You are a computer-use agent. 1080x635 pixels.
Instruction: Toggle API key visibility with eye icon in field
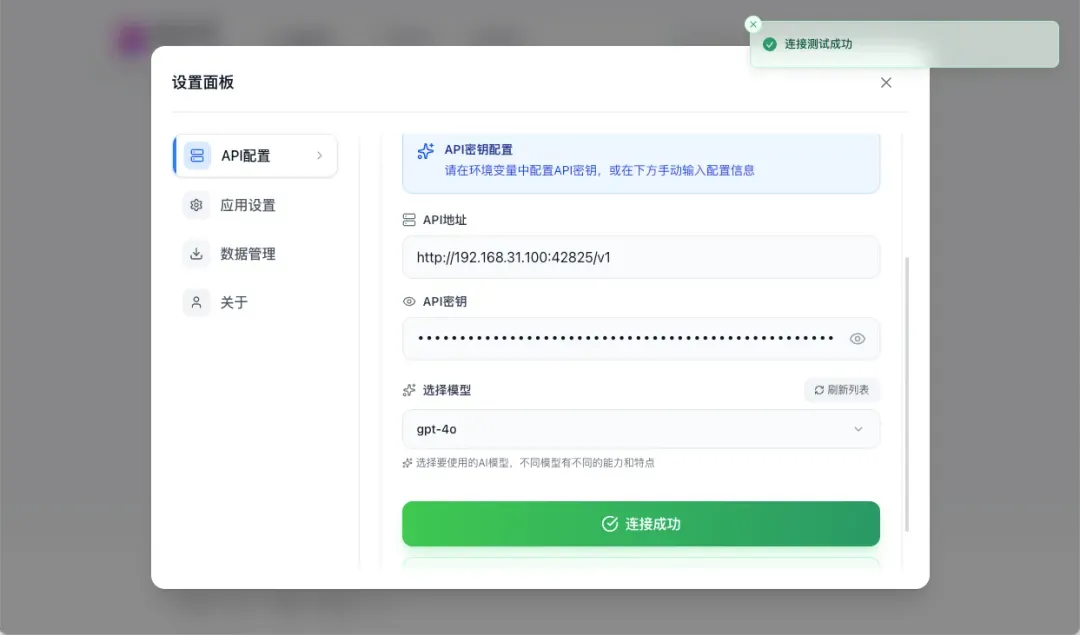click(857, 339)
